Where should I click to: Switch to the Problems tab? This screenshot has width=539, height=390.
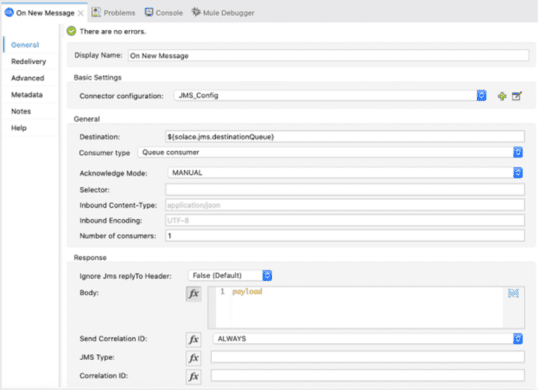tap(113, 13)
